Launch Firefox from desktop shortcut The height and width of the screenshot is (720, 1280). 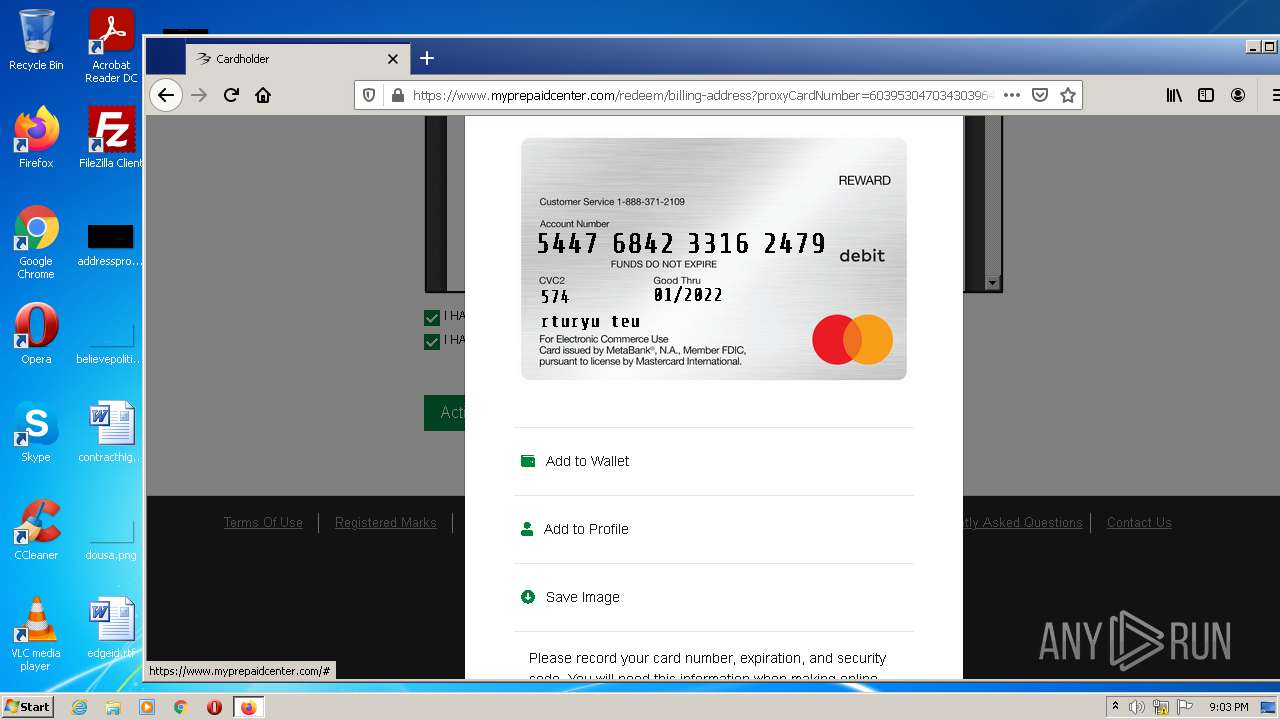(36, 138)
